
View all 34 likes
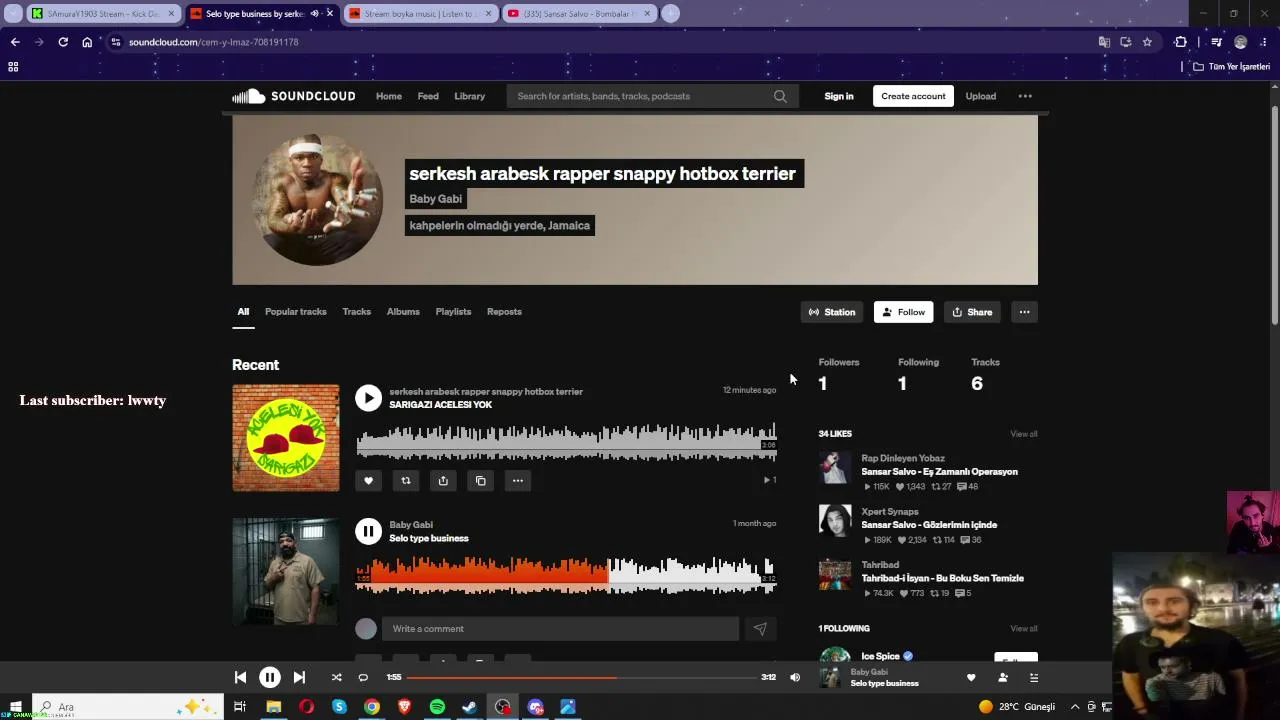coord(1024,434)
